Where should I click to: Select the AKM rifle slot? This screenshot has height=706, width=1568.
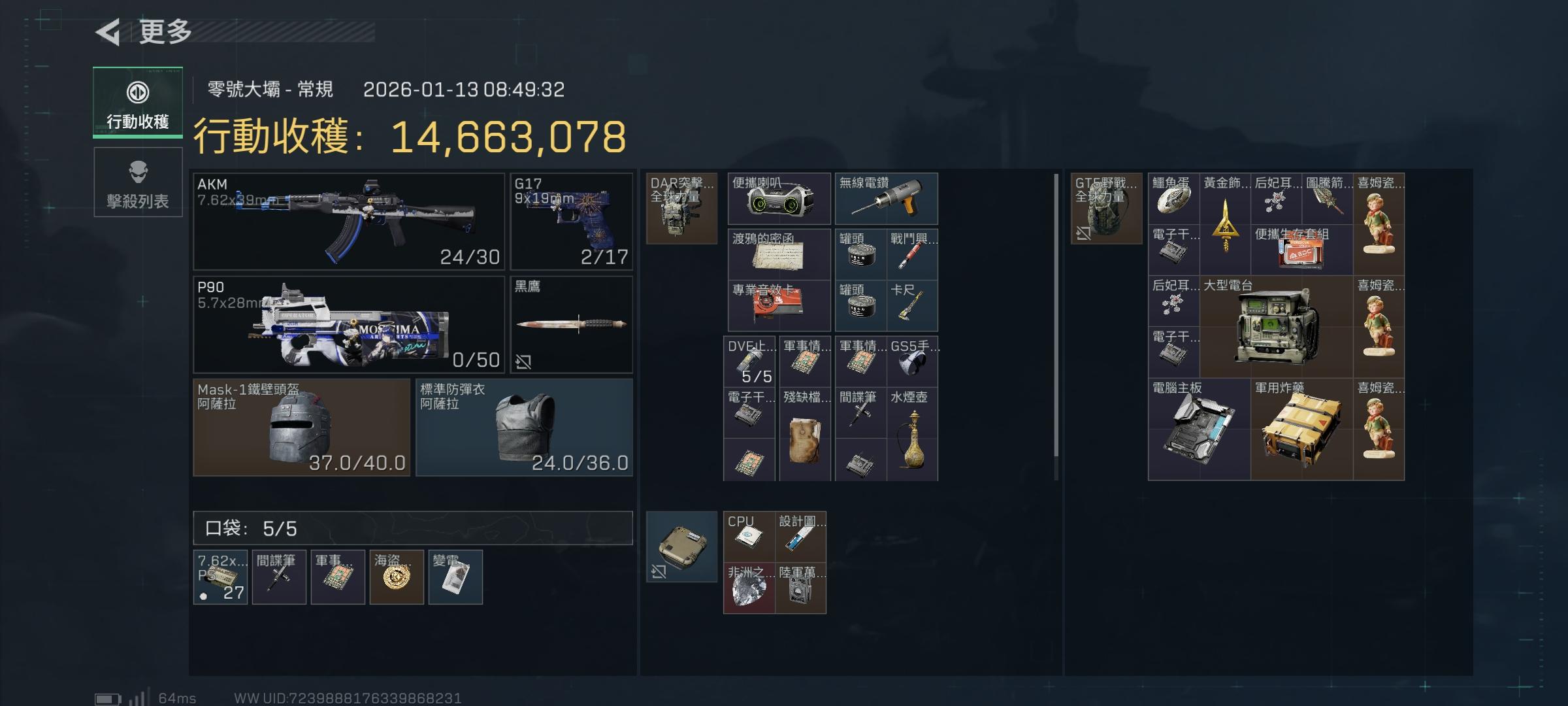(x=349, y=222)
